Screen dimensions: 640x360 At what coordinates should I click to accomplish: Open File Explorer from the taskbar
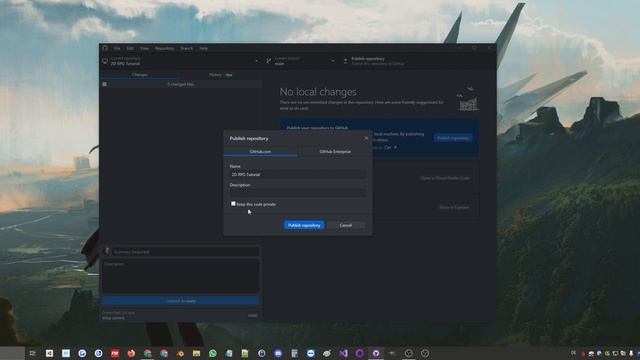[196, 353]
